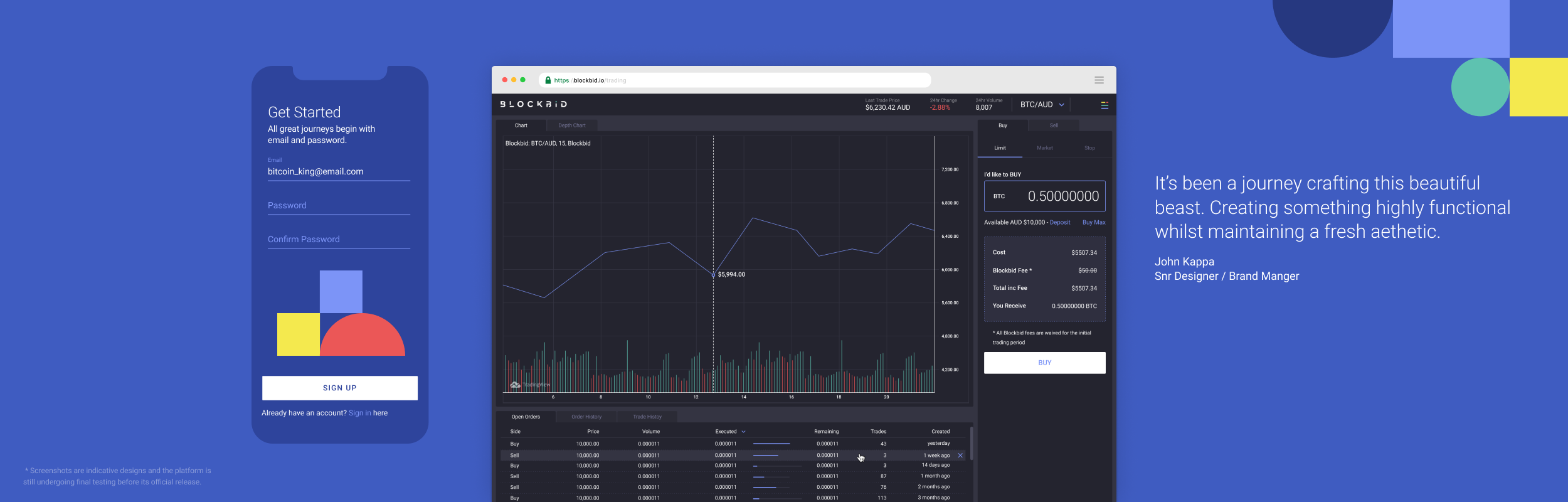This screenshot has width=1568, height=502.
Task: Cancel the 1 week ago Sell order
Action: click(960, 456)
